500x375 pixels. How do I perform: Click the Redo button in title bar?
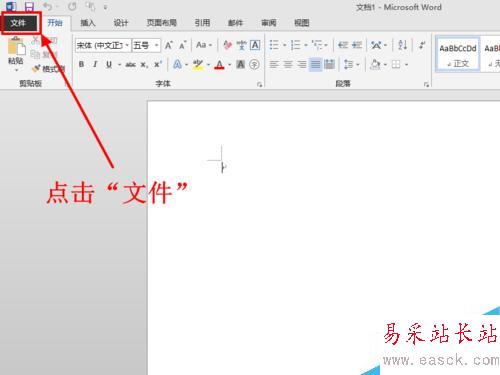click(x=72, y=6)
